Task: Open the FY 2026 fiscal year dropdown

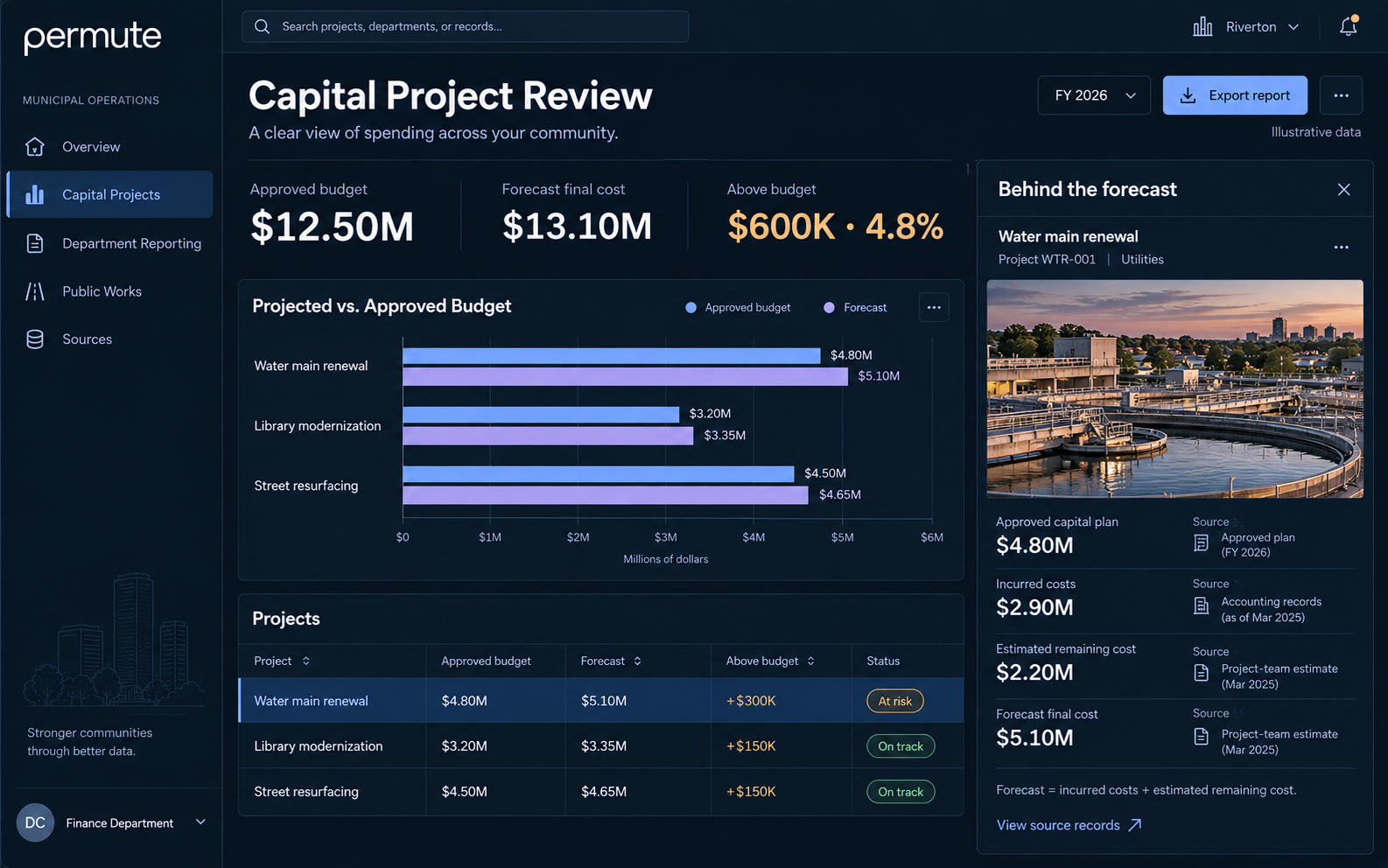Action: (x=1094, y=95)
